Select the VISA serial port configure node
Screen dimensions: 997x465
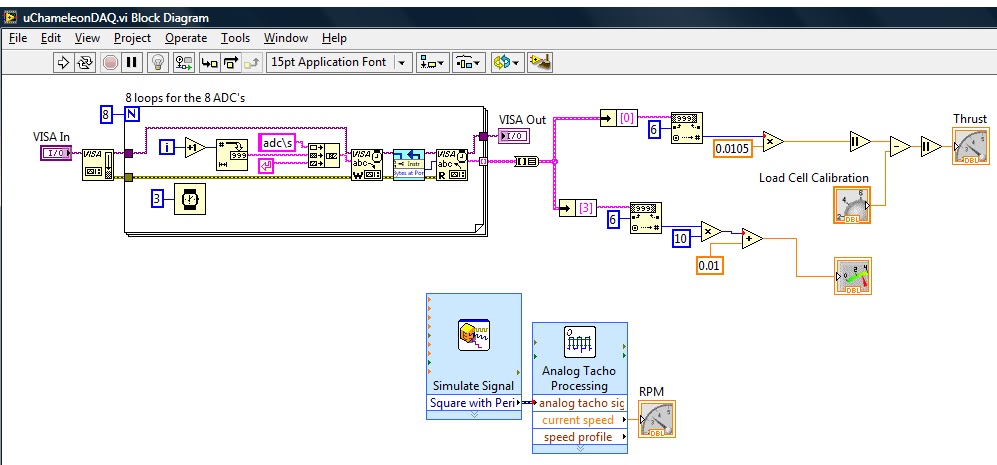pyautogui.click(x=98, y=165)
